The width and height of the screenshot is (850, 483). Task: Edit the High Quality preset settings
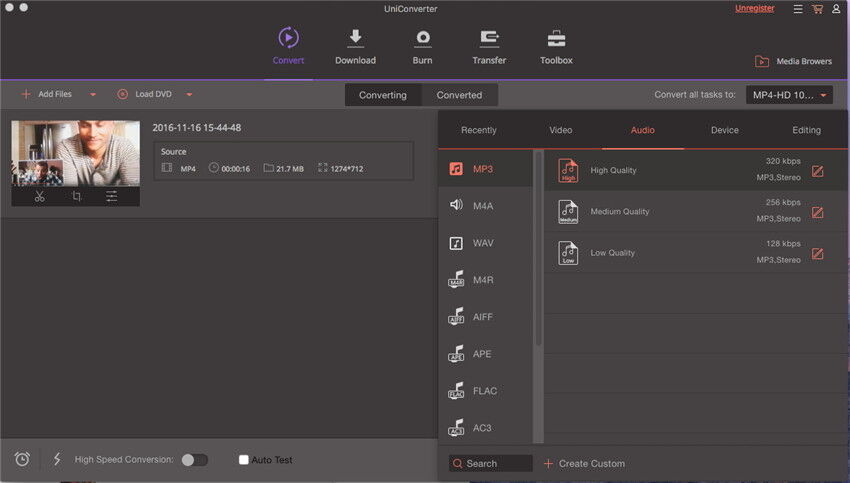click(x=817, y=171)
